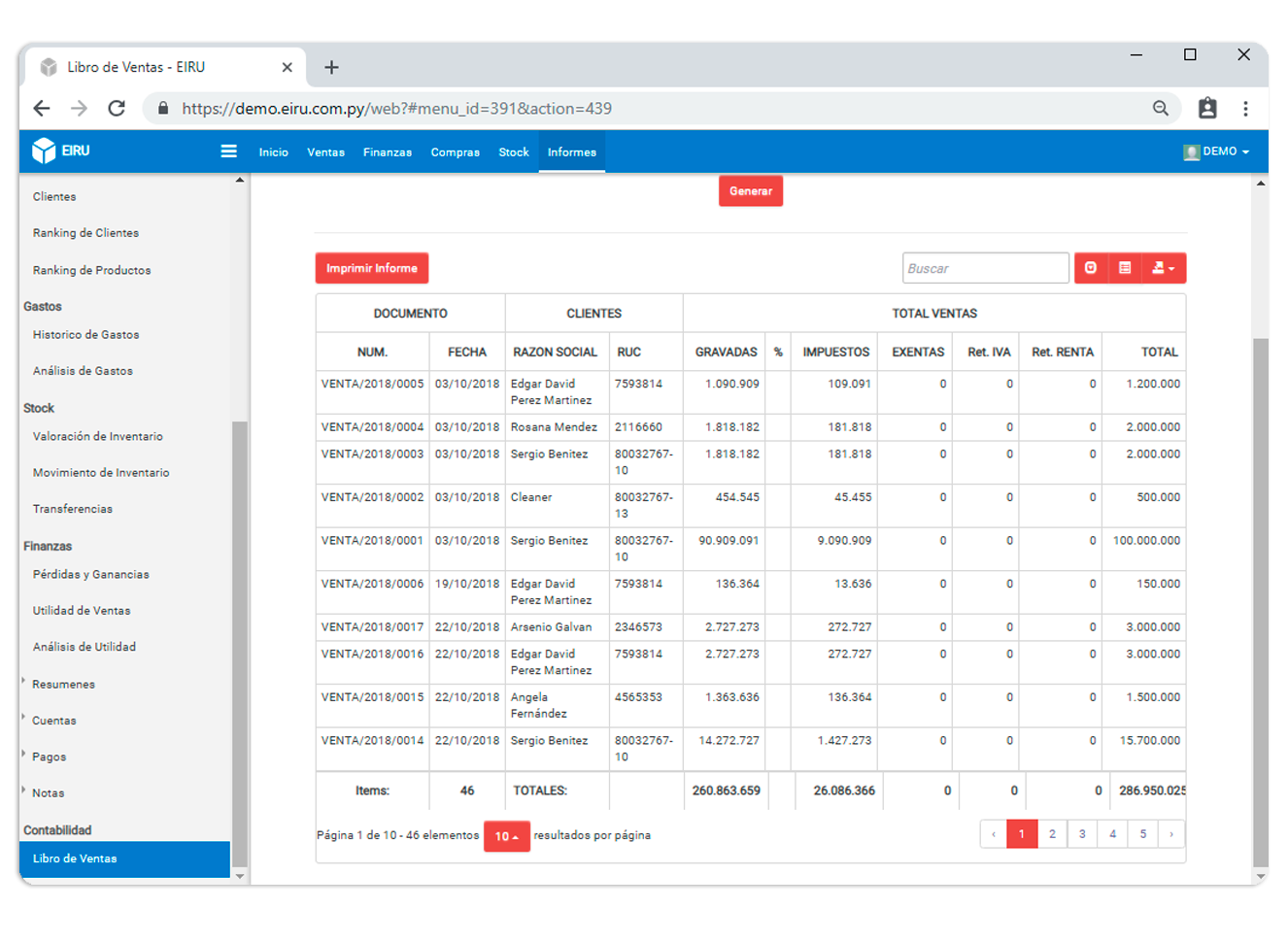The height and width of the screenshot is (942, 1288).
Task: Click the FECHA column header
Action: [467, 353]
